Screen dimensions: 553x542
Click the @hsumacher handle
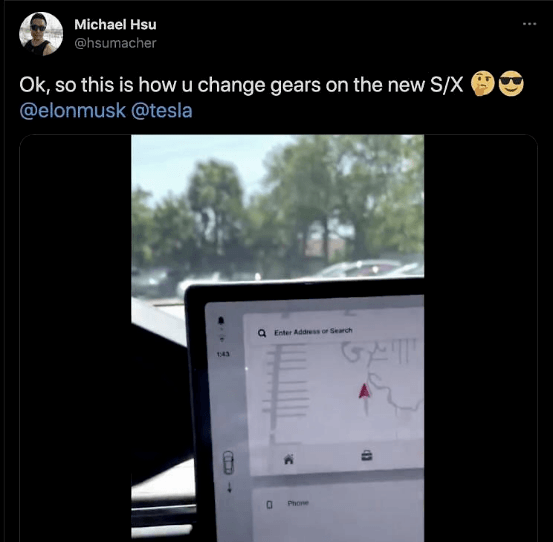(115, 43)
